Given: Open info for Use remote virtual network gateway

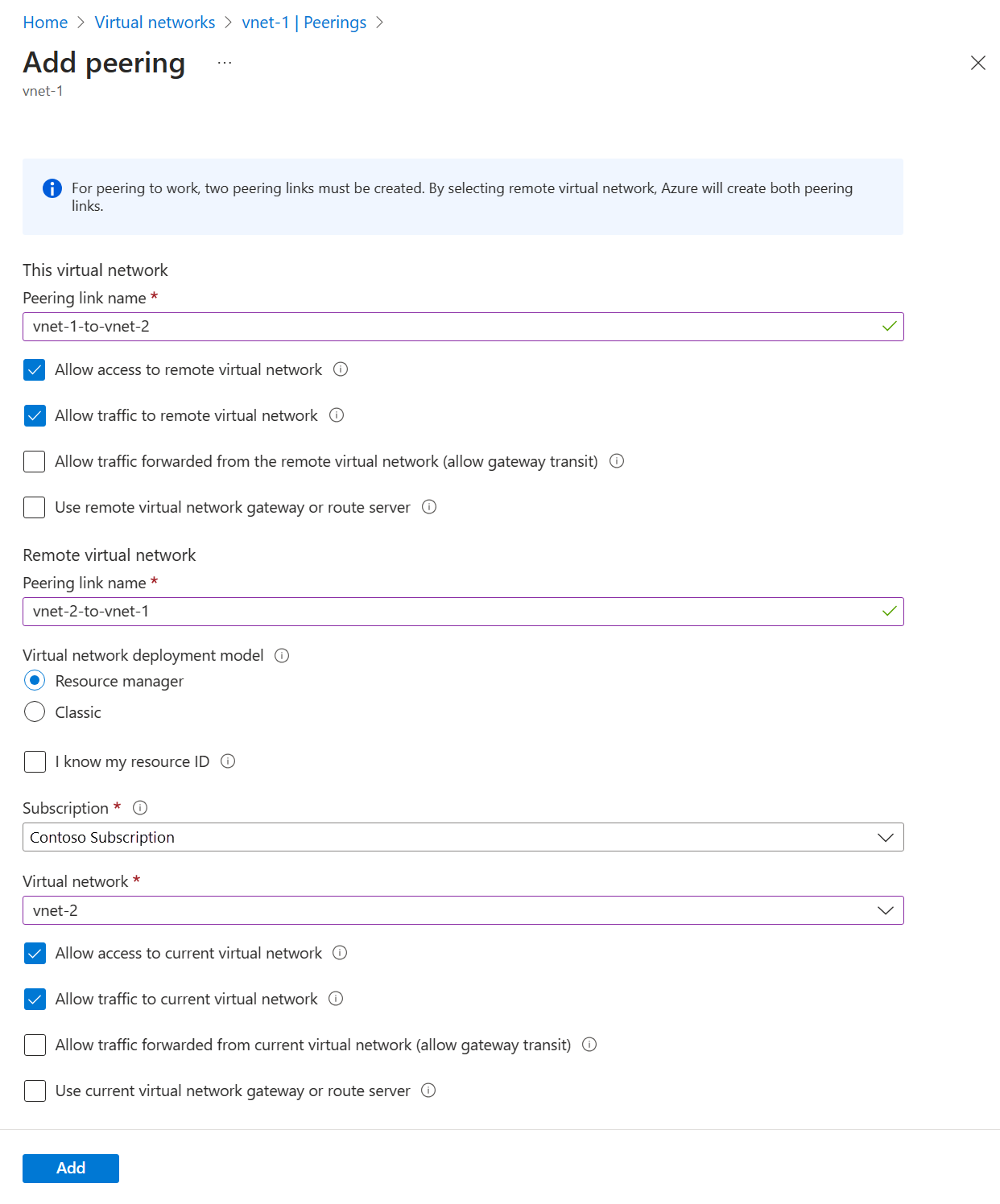Looking at the screenshot, I should pos(430,507).
